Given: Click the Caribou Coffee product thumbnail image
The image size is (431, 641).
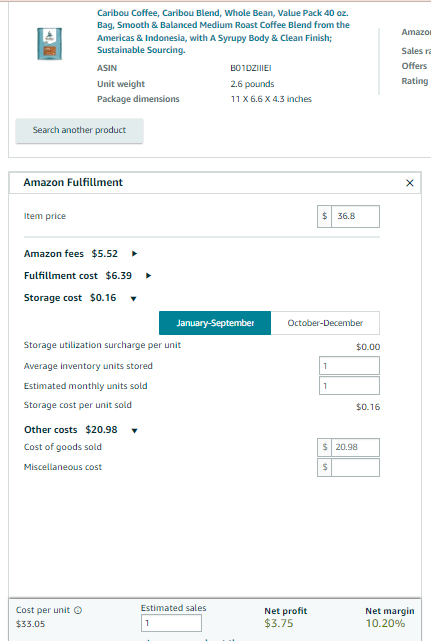Looking at the screenshot, I should coord(49,44).
